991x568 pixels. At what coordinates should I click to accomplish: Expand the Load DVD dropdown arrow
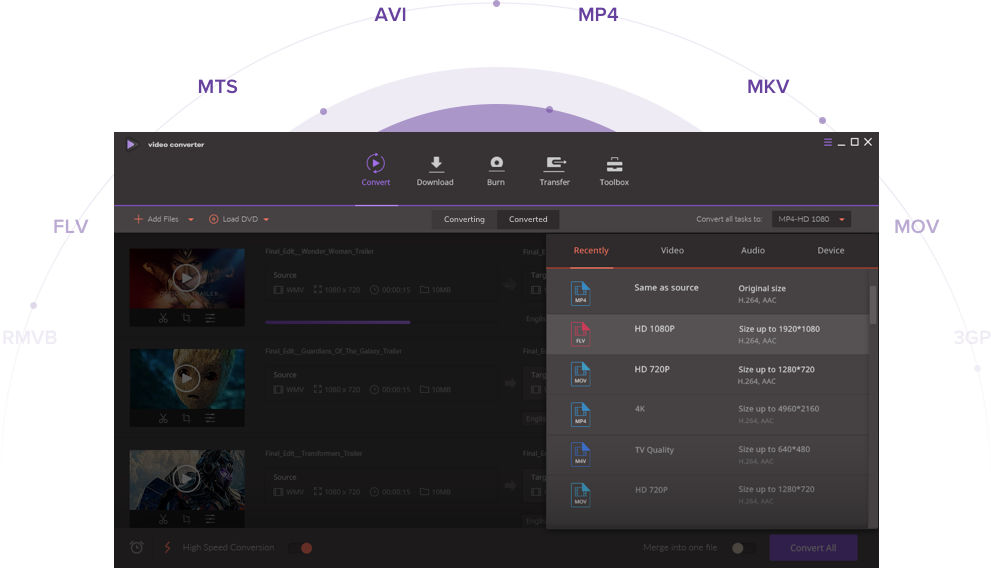pyautogui.click(x=267, y=220)
